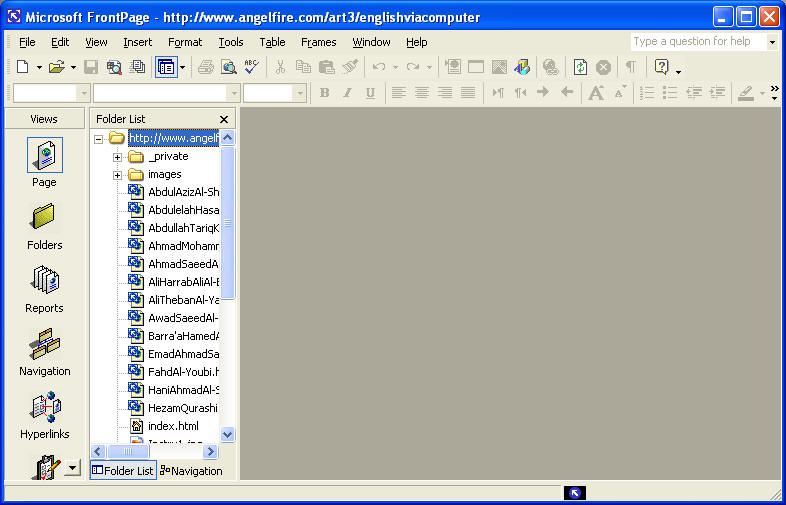The image size is (786, 505).
Task: Open the Format menu
Action: [185, 42]
